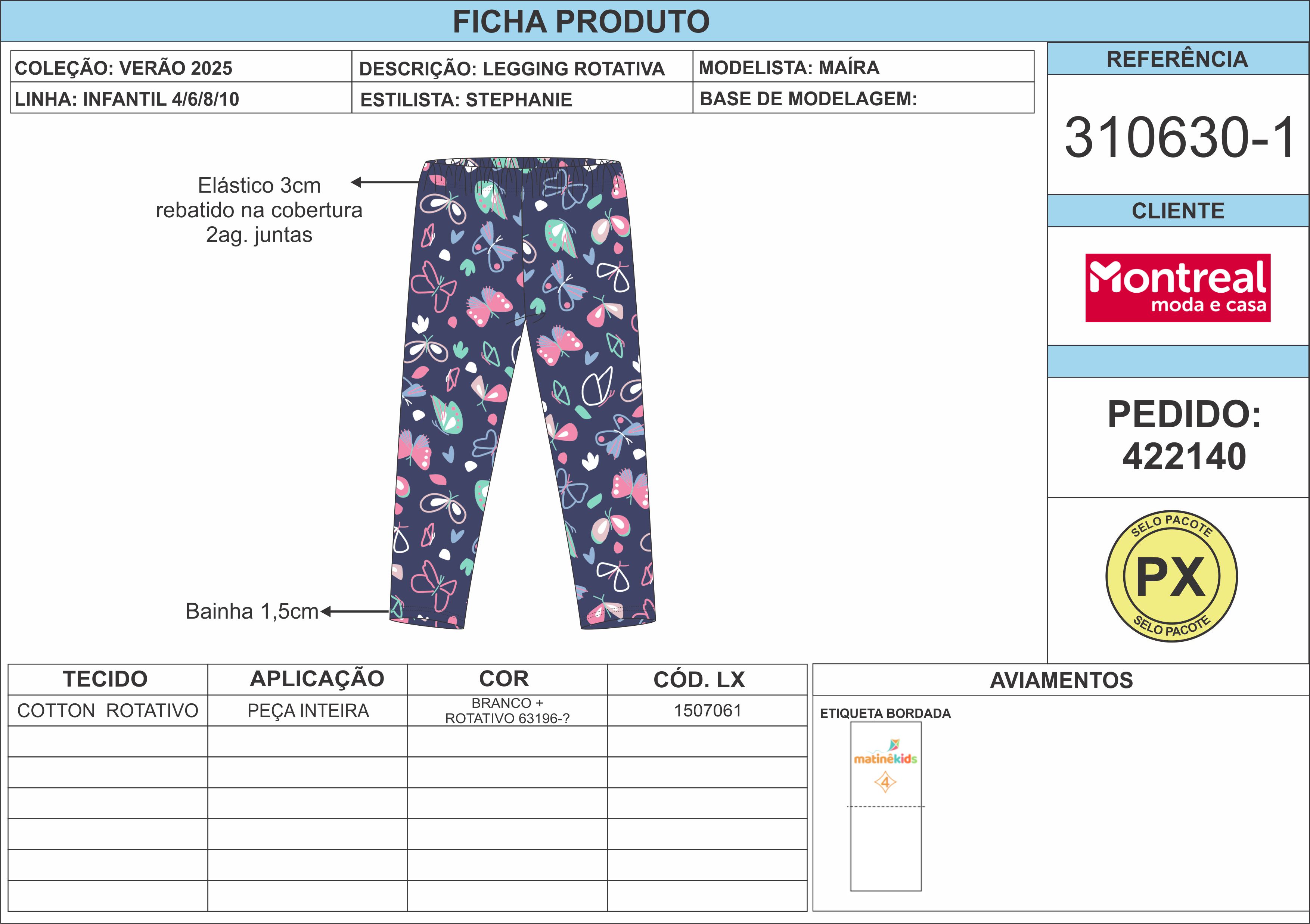The image size is (1310, 924).
Task: Select the PEDIDO: 422140 text
Action: [1184, 435]
